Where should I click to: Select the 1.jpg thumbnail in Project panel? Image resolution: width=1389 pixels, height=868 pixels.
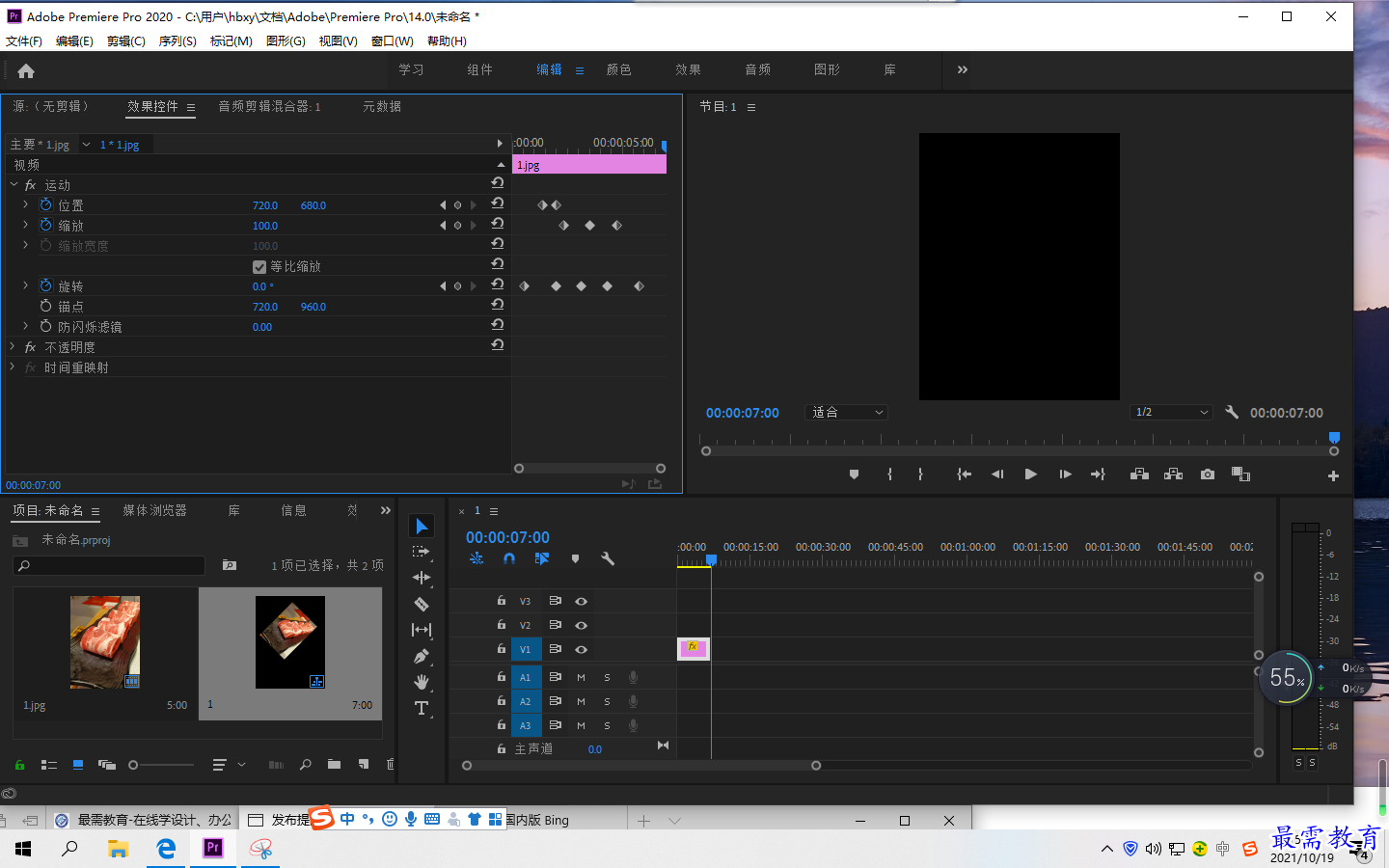tap(105, 642)
